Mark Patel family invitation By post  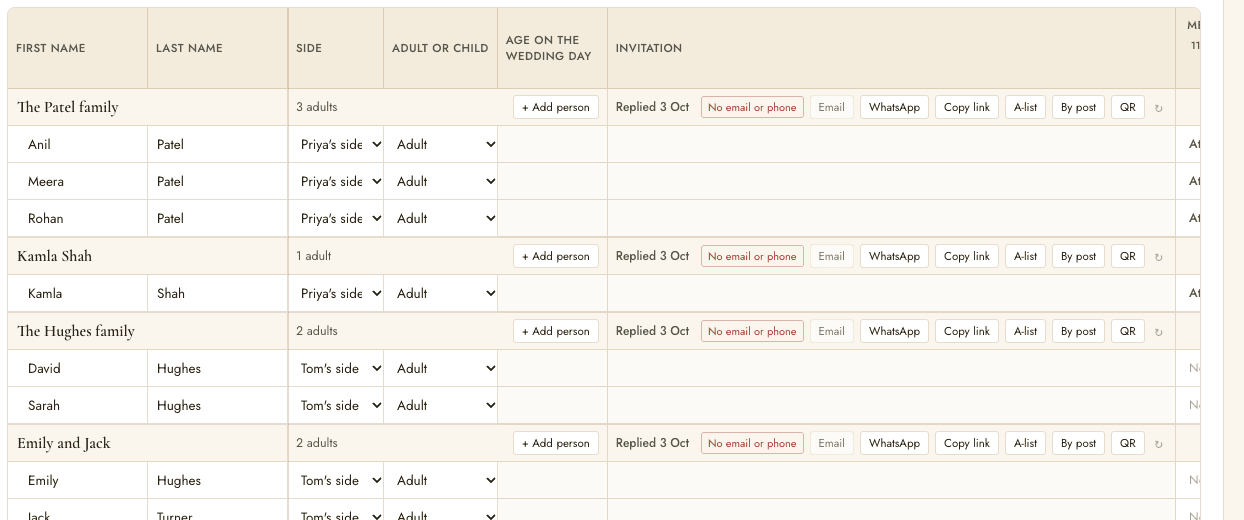tap(1078, 107)
